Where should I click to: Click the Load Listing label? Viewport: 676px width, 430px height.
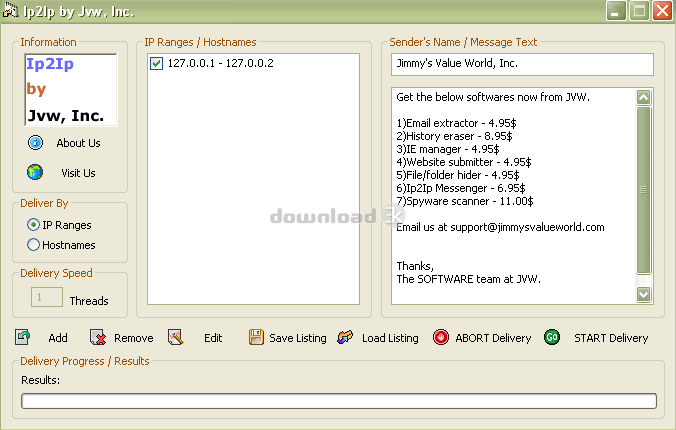point(390,338)
